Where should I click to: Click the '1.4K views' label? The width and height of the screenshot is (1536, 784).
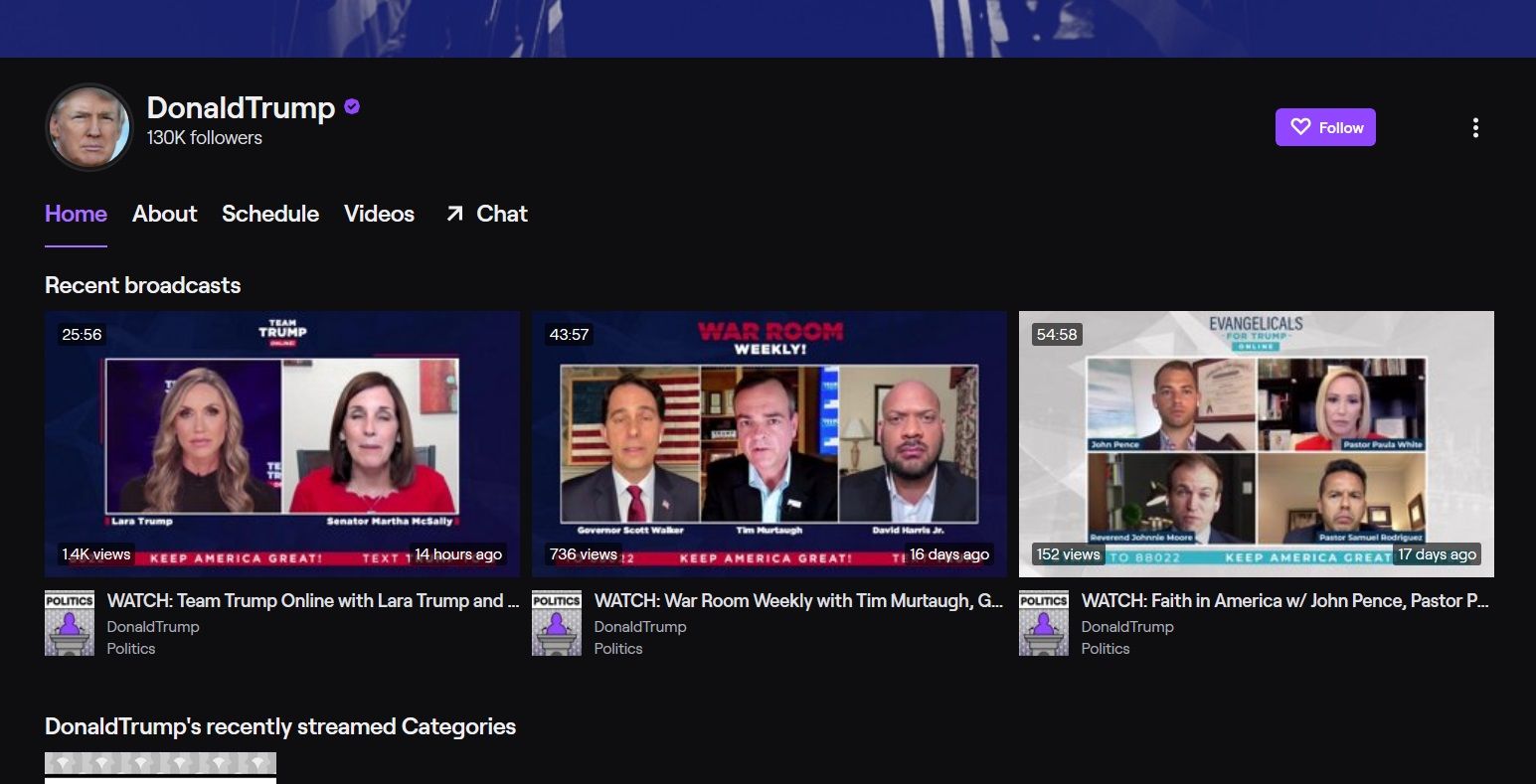coord(96,554)
